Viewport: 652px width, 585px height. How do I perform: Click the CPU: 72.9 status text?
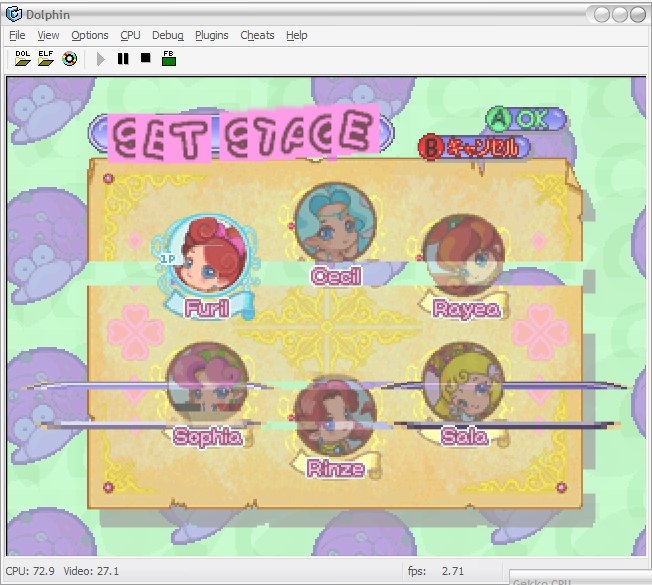pos(30,571)
